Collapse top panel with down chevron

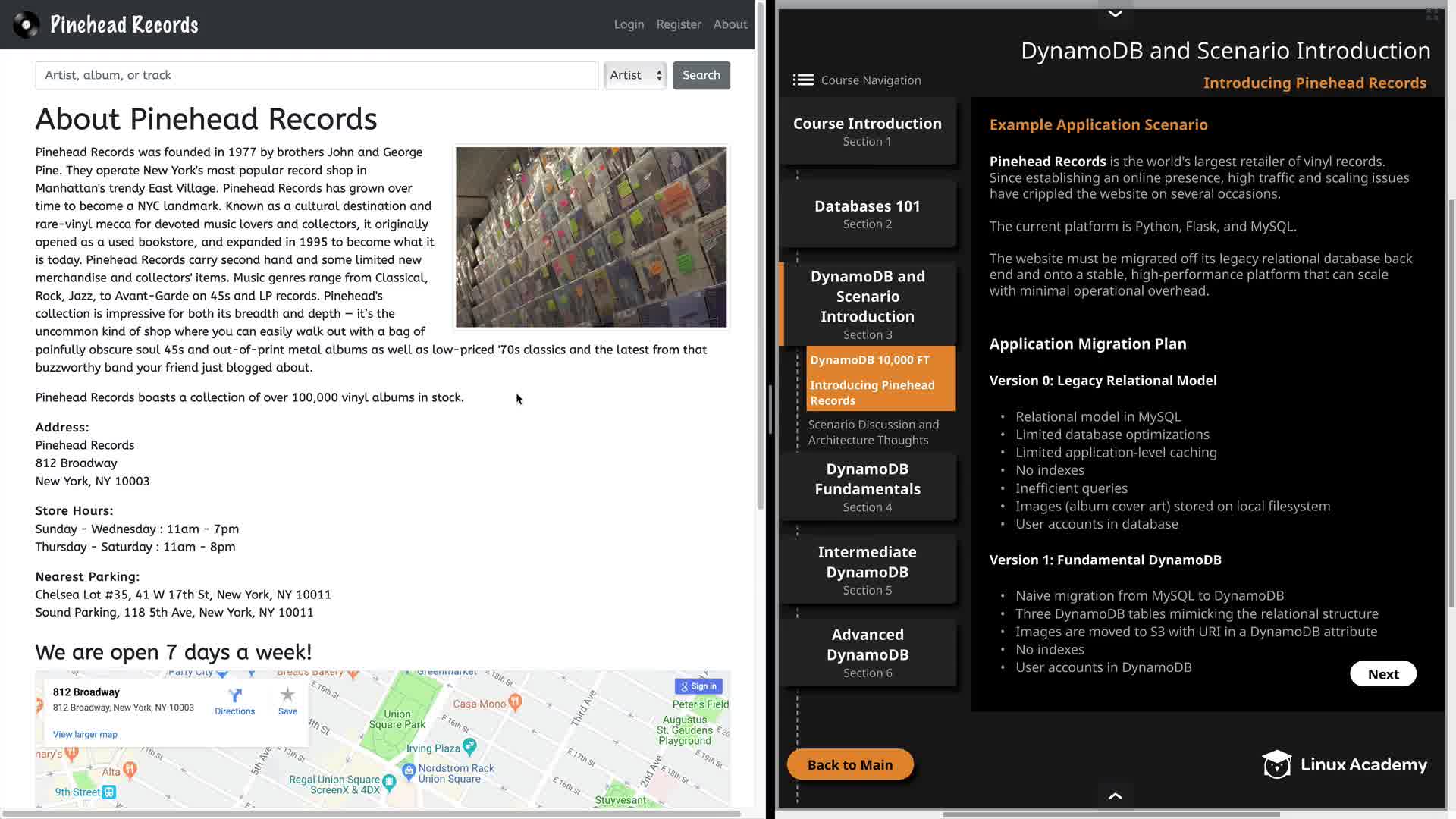click(x=1115, y=14)
